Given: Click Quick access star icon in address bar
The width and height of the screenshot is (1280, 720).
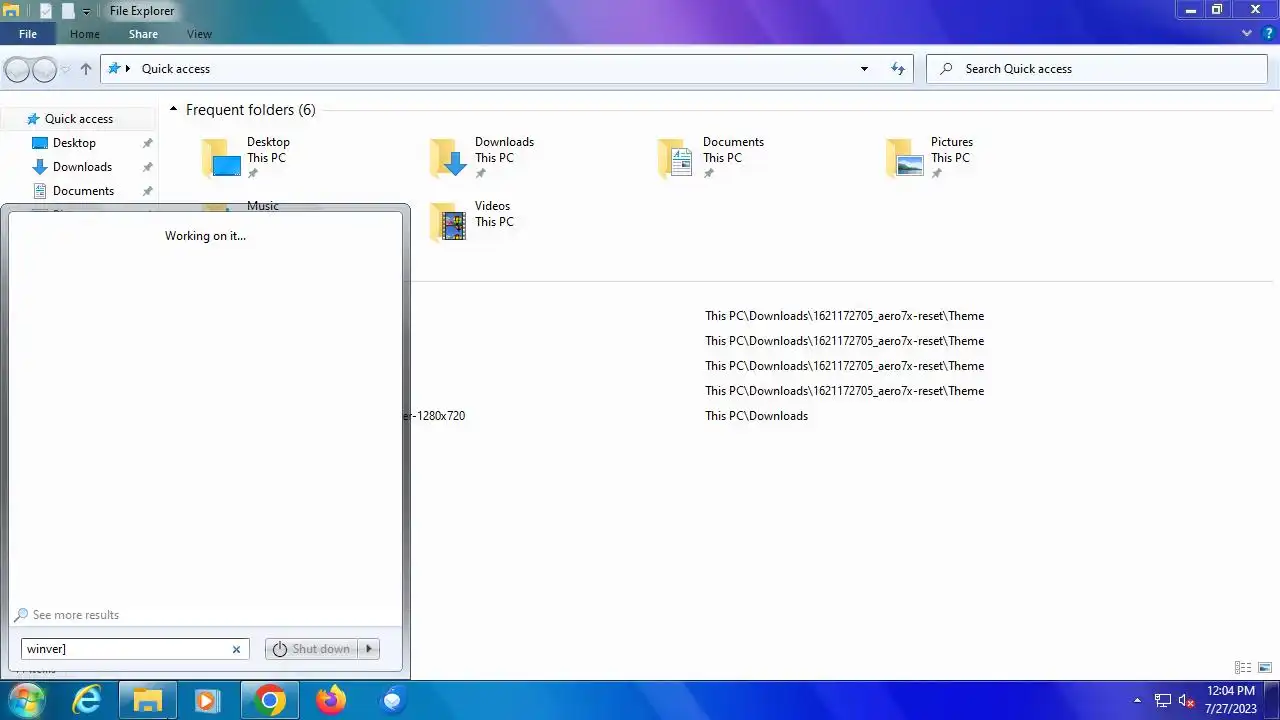Looking at the screenshot, I should [114, 69].
